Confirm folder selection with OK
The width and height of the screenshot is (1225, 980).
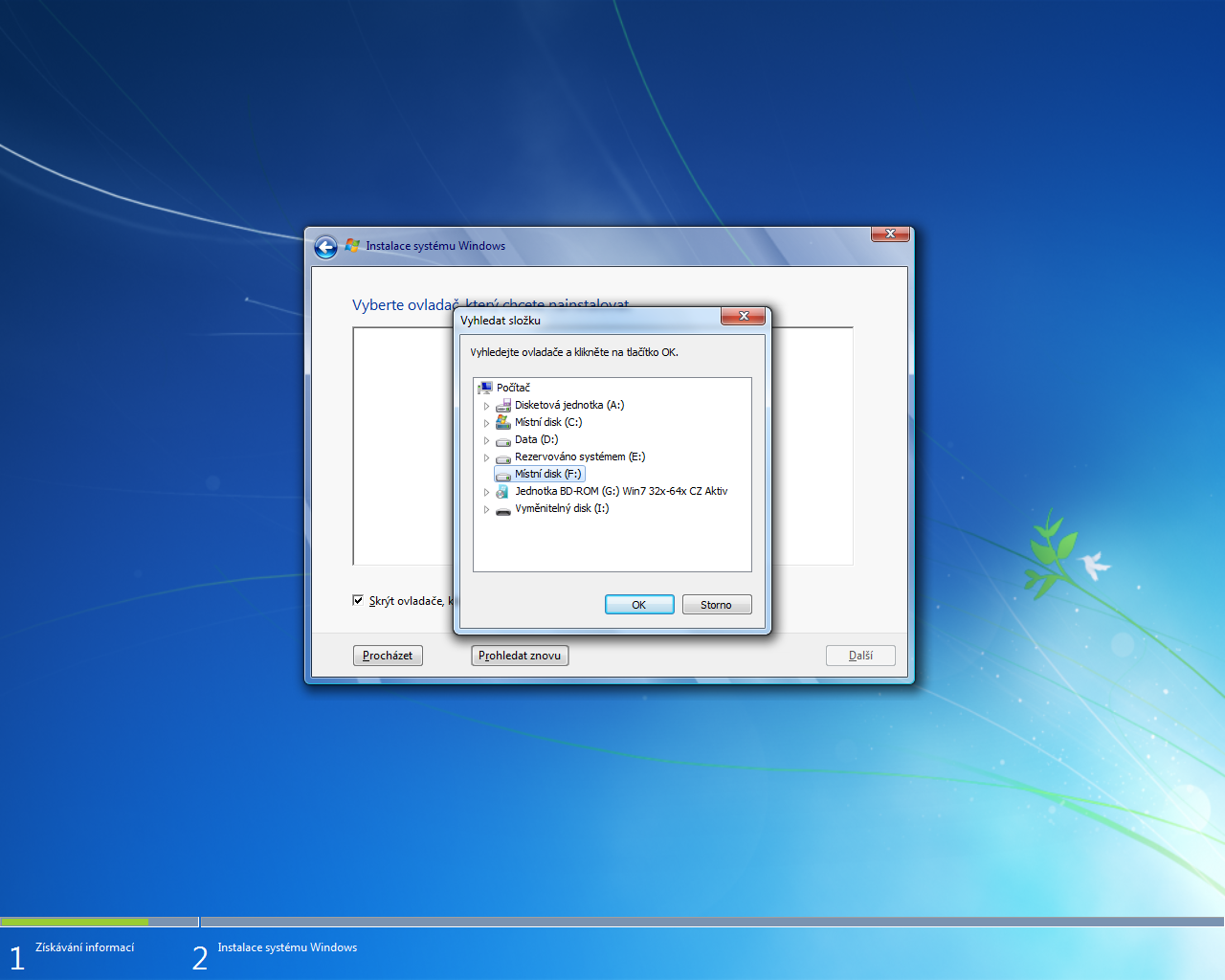pos(639,605)
